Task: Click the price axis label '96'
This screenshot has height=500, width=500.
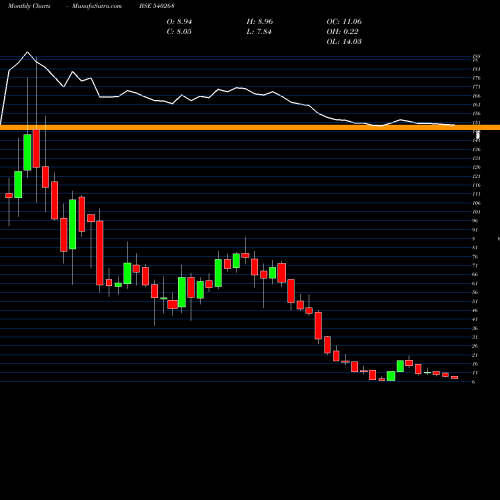Action: pos(475,221)
